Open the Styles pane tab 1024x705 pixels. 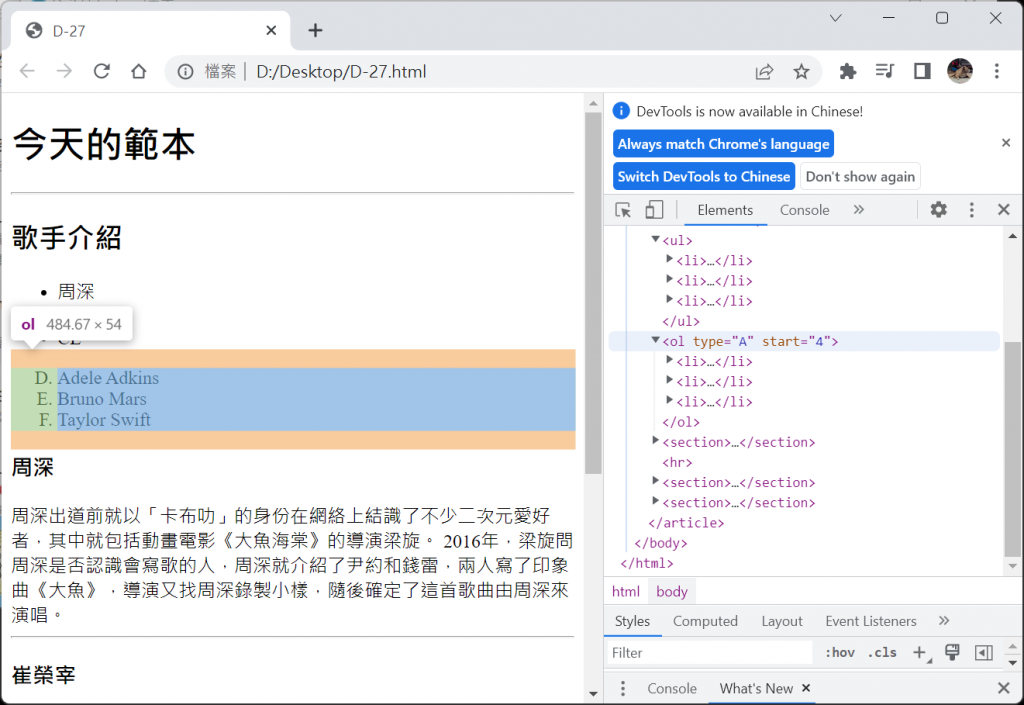click(632, 621)
